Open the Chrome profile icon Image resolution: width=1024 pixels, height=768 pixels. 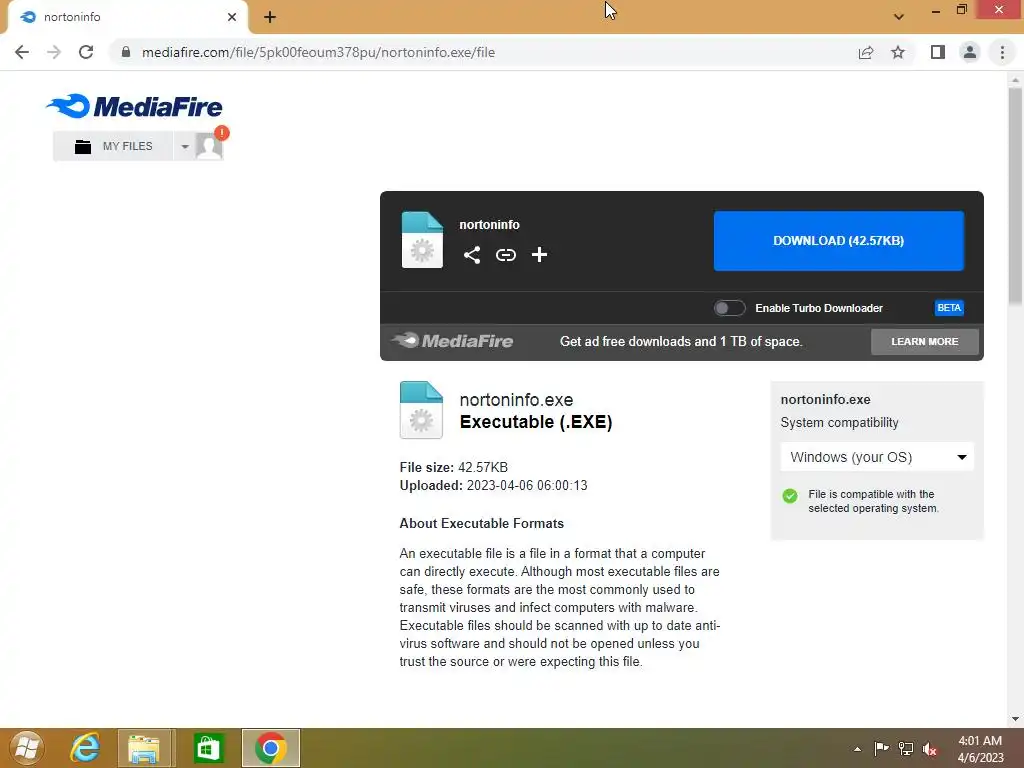[970, 52]
